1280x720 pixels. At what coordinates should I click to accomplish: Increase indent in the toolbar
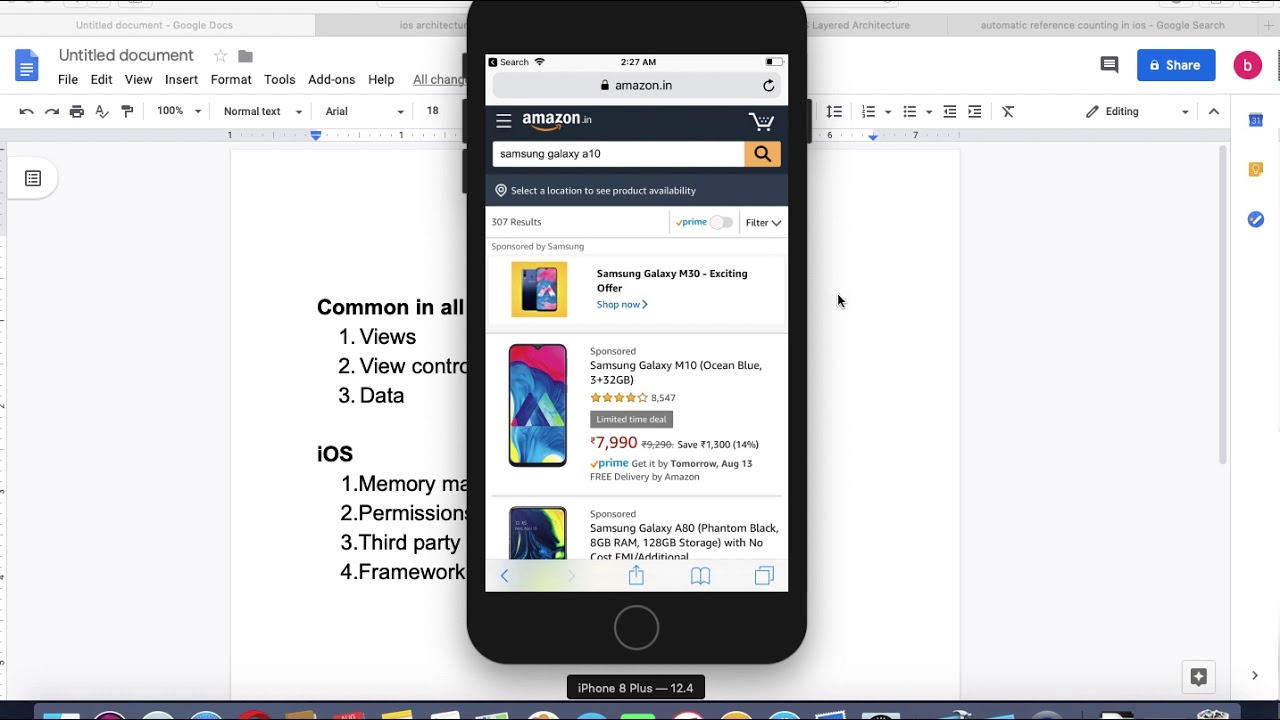pos(975,111)
